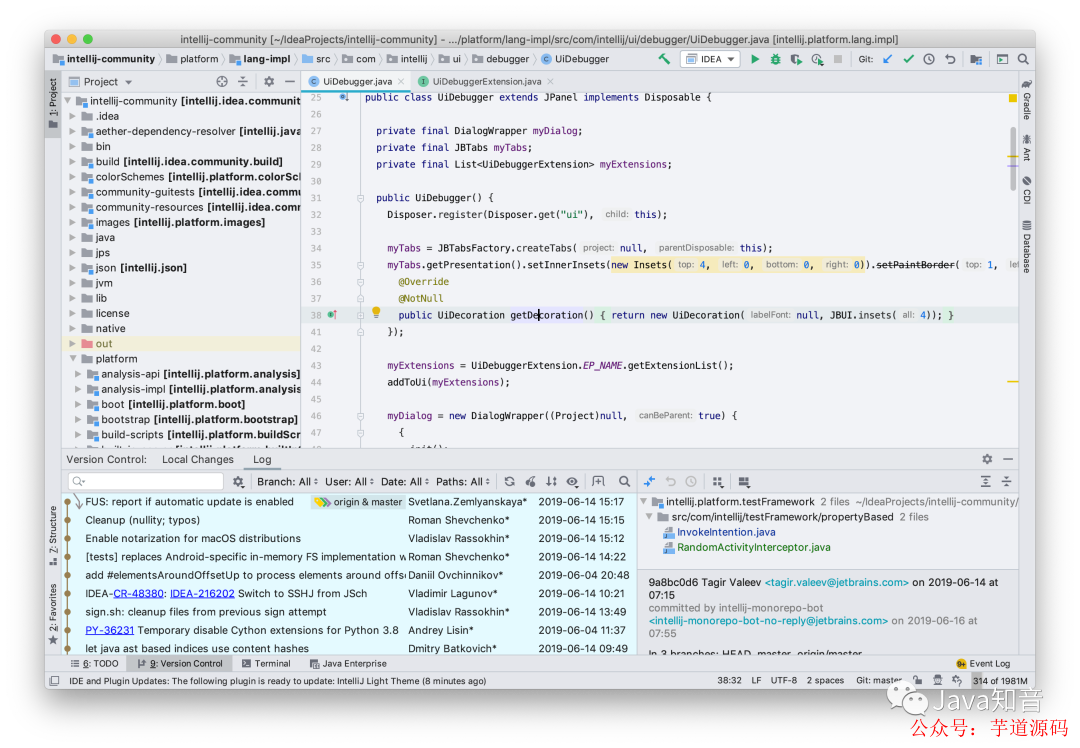
Task: Open InvokeIntention.java changed file
Action: 726,532
